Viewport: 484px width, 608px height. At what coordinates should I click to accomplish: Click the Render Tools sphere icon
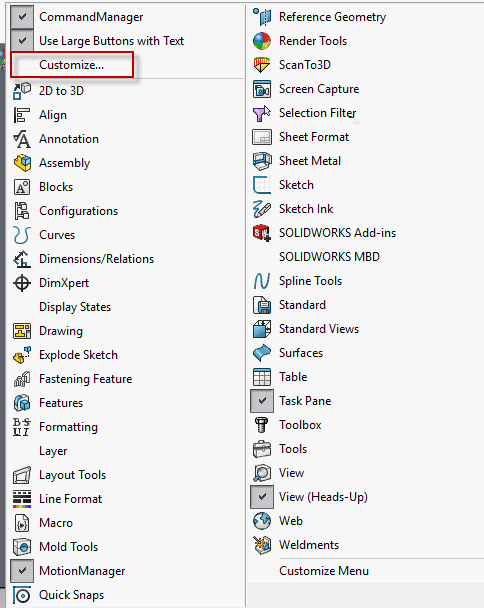262,41
